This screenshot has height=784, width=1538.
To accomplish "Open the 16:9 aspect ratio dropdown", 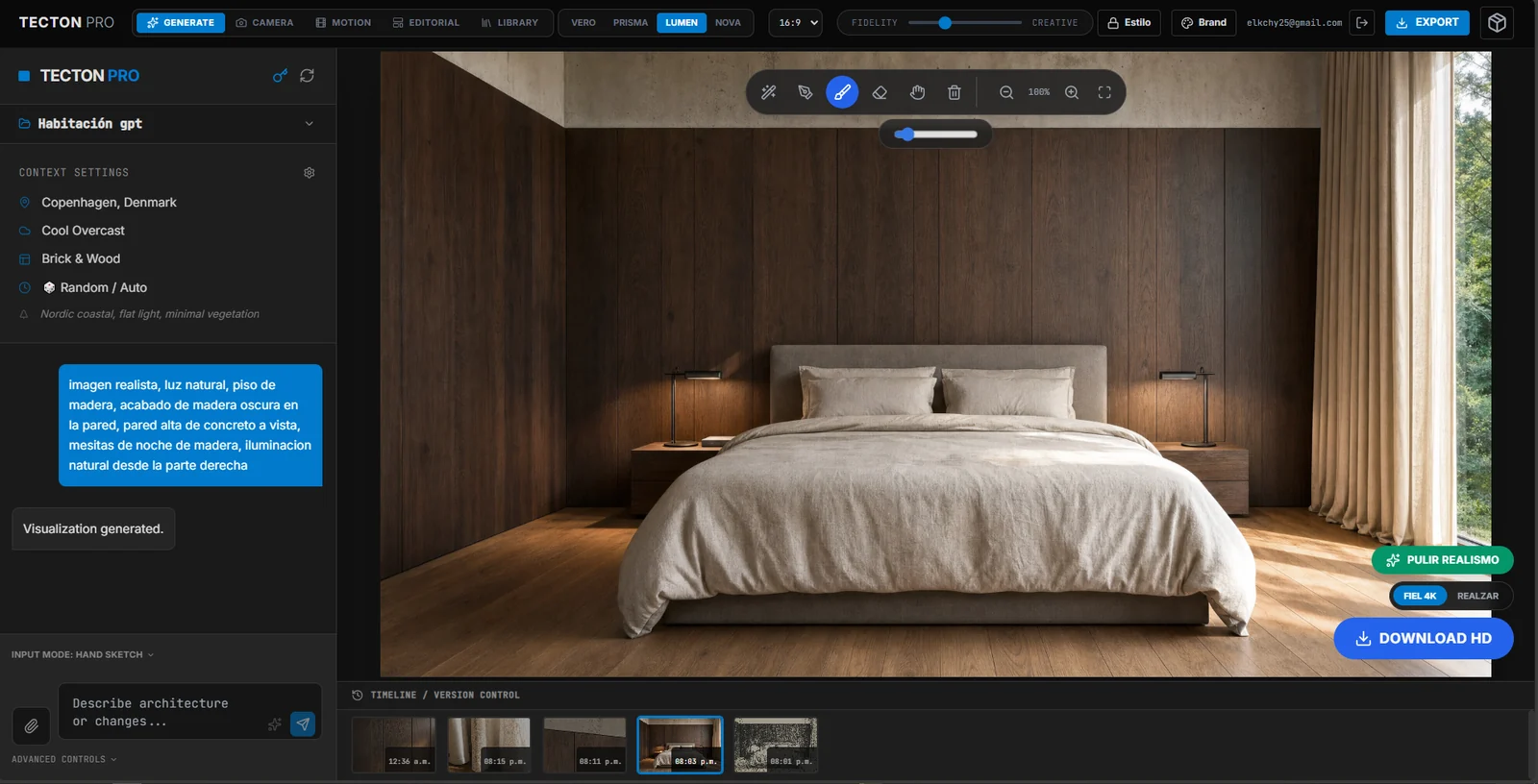I will (x=796, y=22).
